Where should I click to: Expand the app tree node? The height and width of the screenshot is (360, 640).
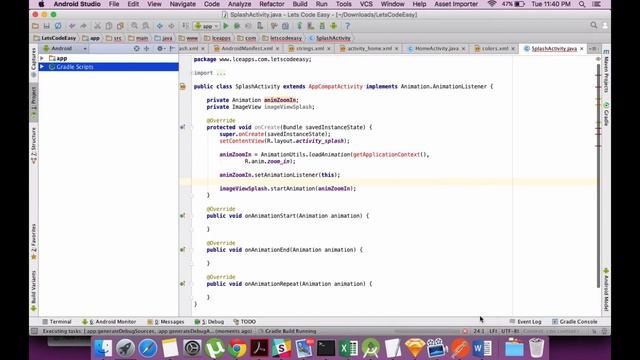42,58
